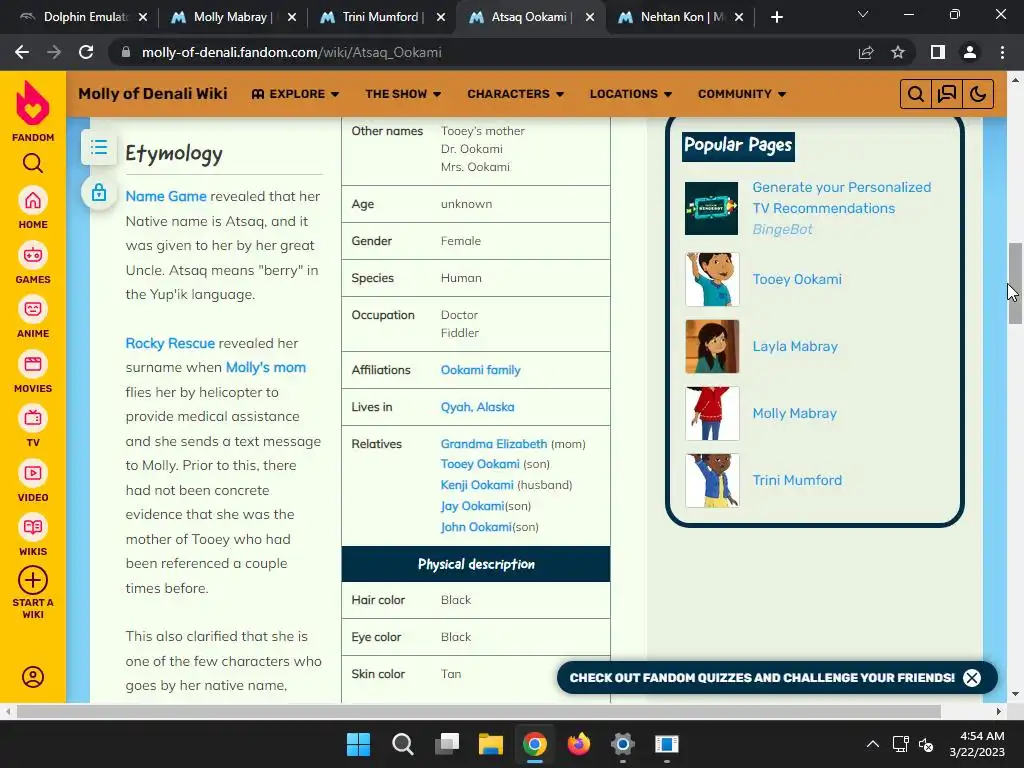Viewport: 1024px width, 768px height.
Task: Expand the Locations dropdown
Action: tap(631, 94)
